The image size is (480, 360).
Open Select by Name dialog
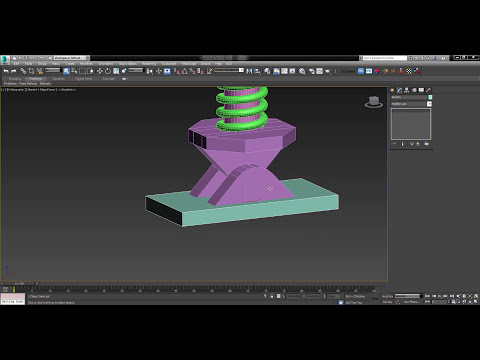click(74, 71)
